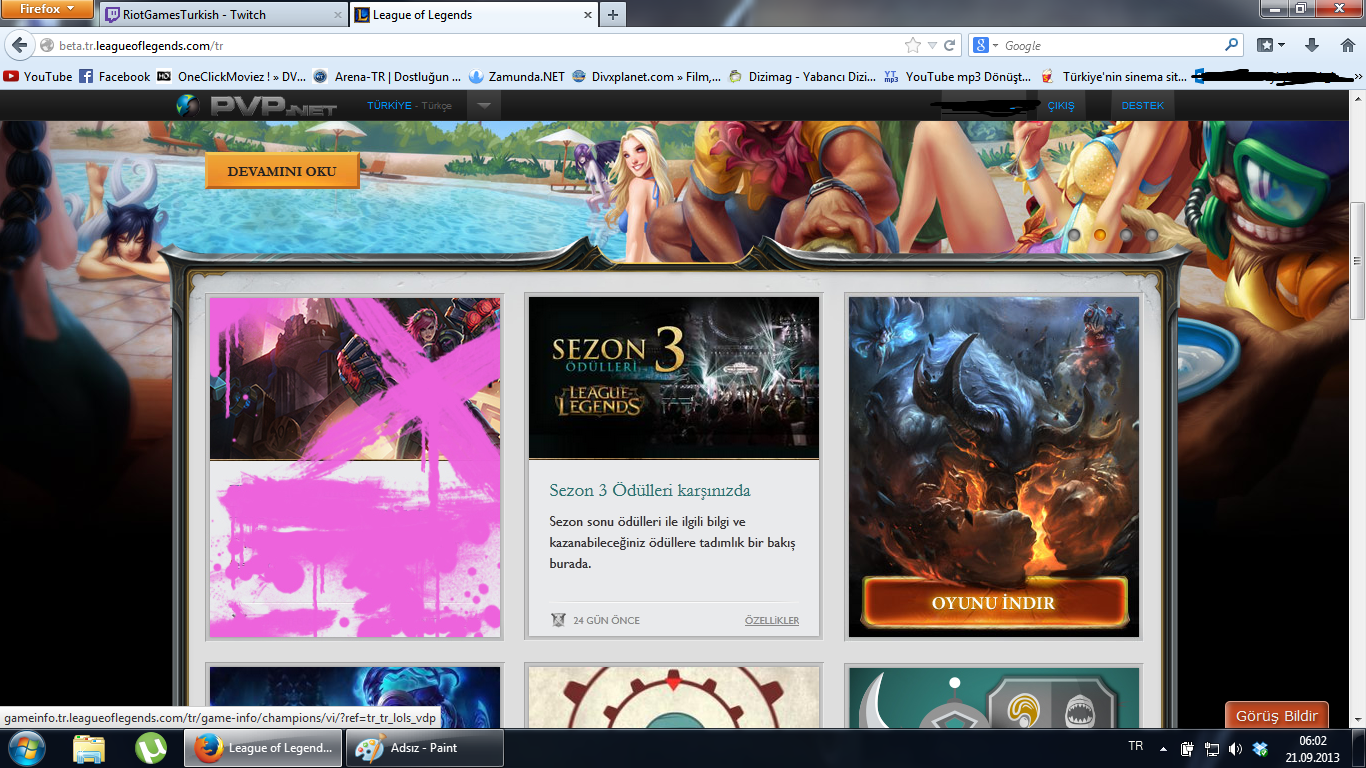The height and width of the screenshot is (768, 1366).
Task: Switch to Adsız - Paint taskbar window
Action: pos(424,748)
